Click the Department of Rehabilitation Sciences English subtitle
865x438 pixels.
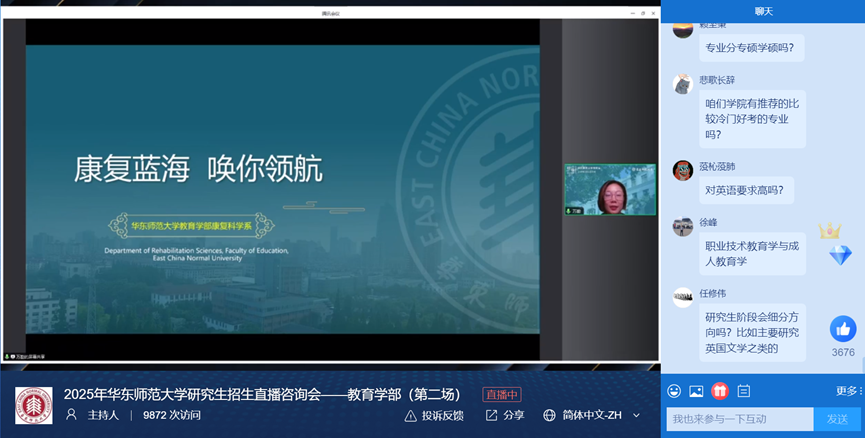pyautogui.click(x=197, y=254)
